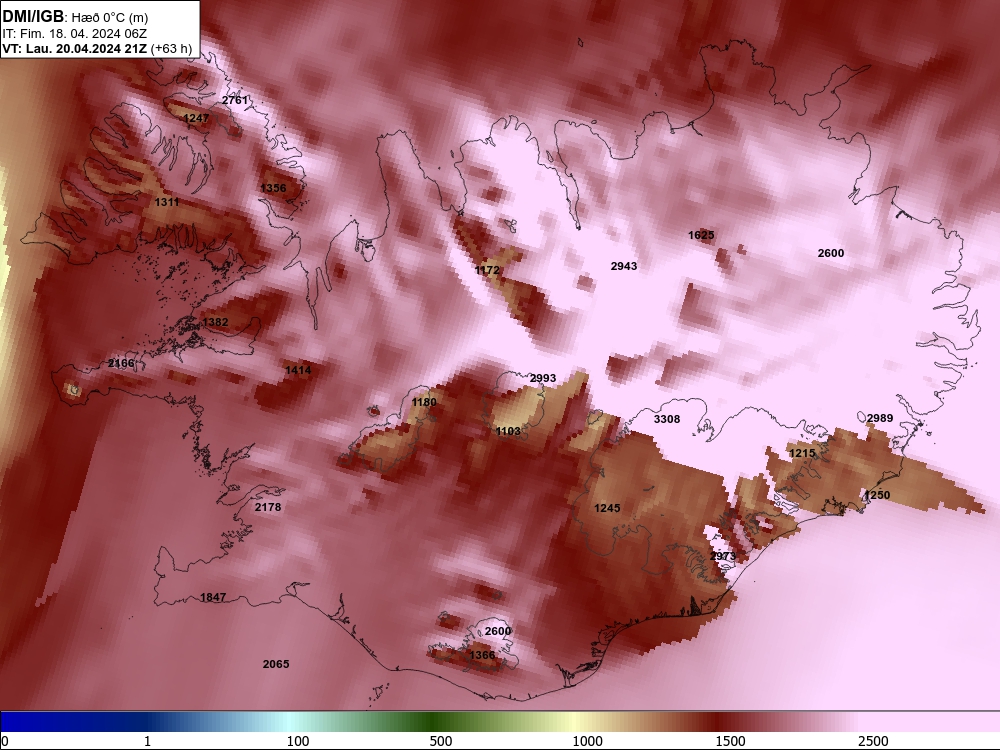Click the 0 tick on the color scale

(5, 741)
